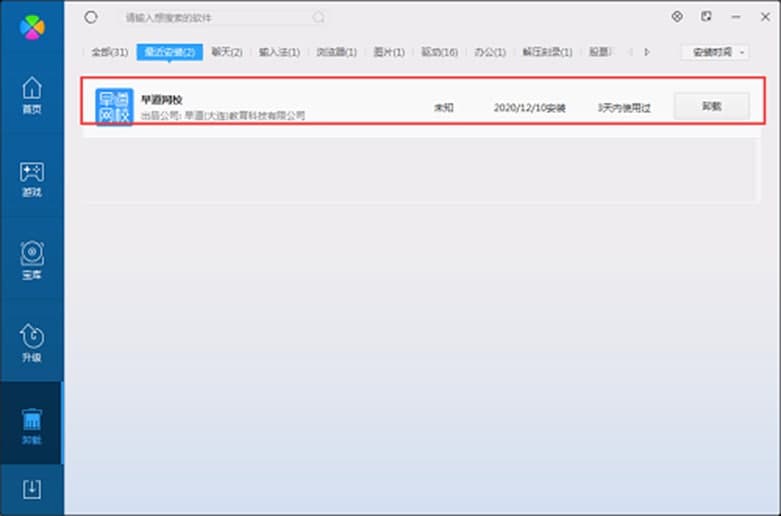Switch to the 输入法(1) category tab

coord(279,52)
